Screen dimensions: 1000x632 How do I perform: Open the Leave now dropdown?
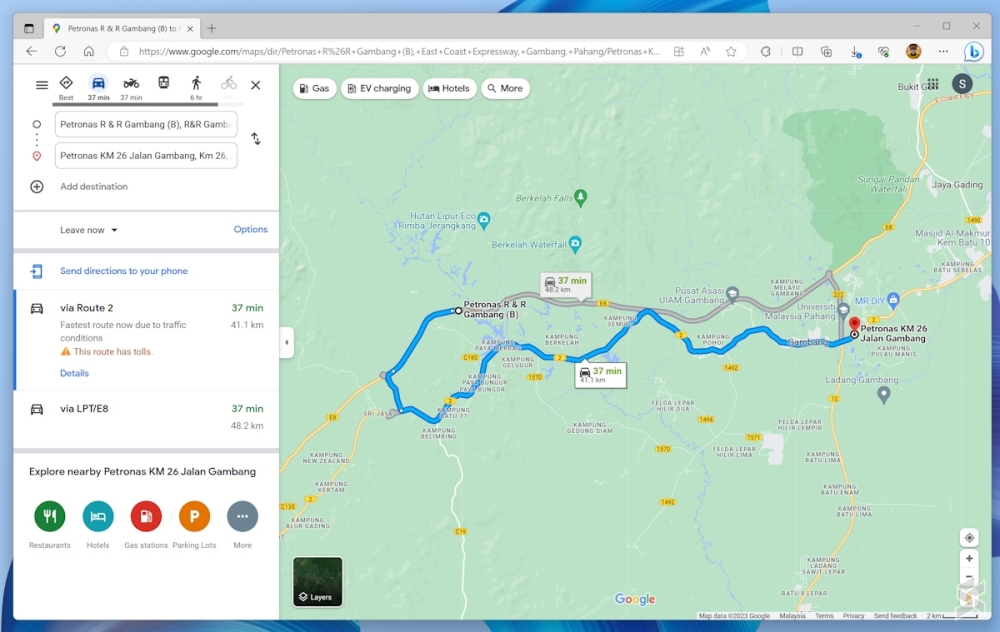pos(89,230)
